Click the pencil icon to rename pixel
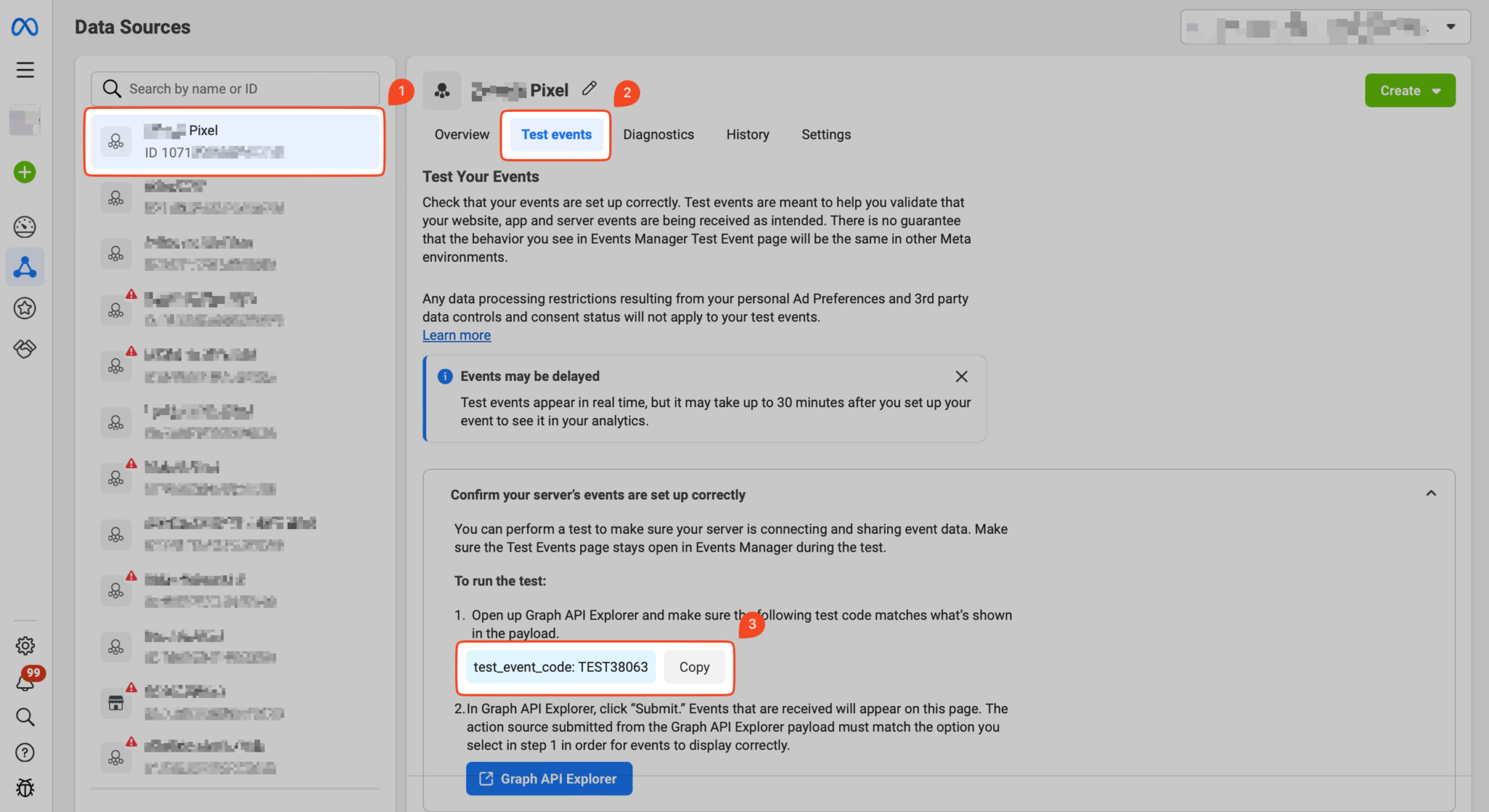This screenshot has height=812, width=1489. 590,89
